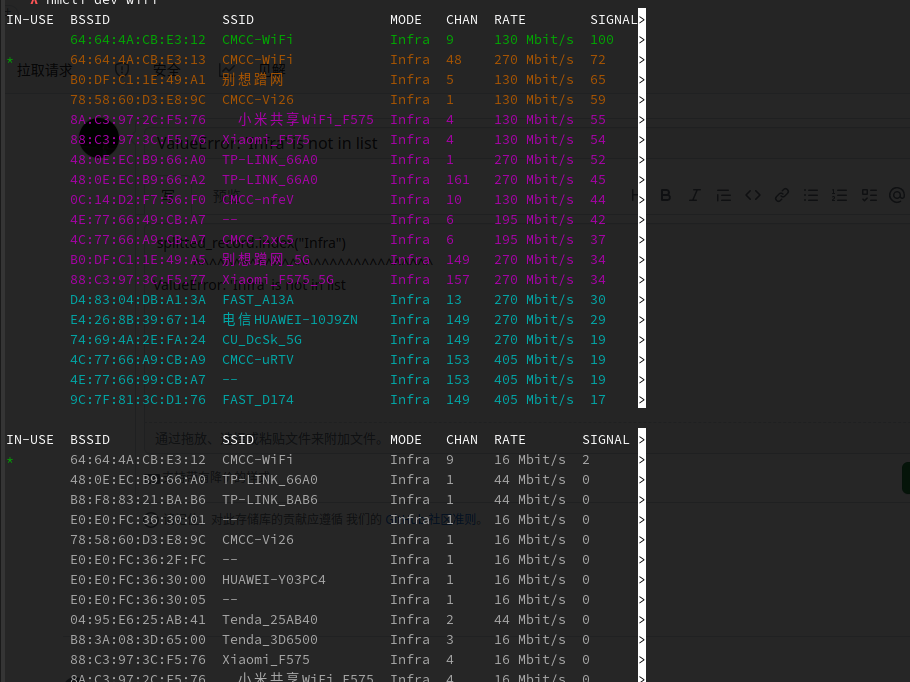Click the SSID Tenda_25AB40
Viewport: 910px width, 682px height.
(x=270, y=620)
